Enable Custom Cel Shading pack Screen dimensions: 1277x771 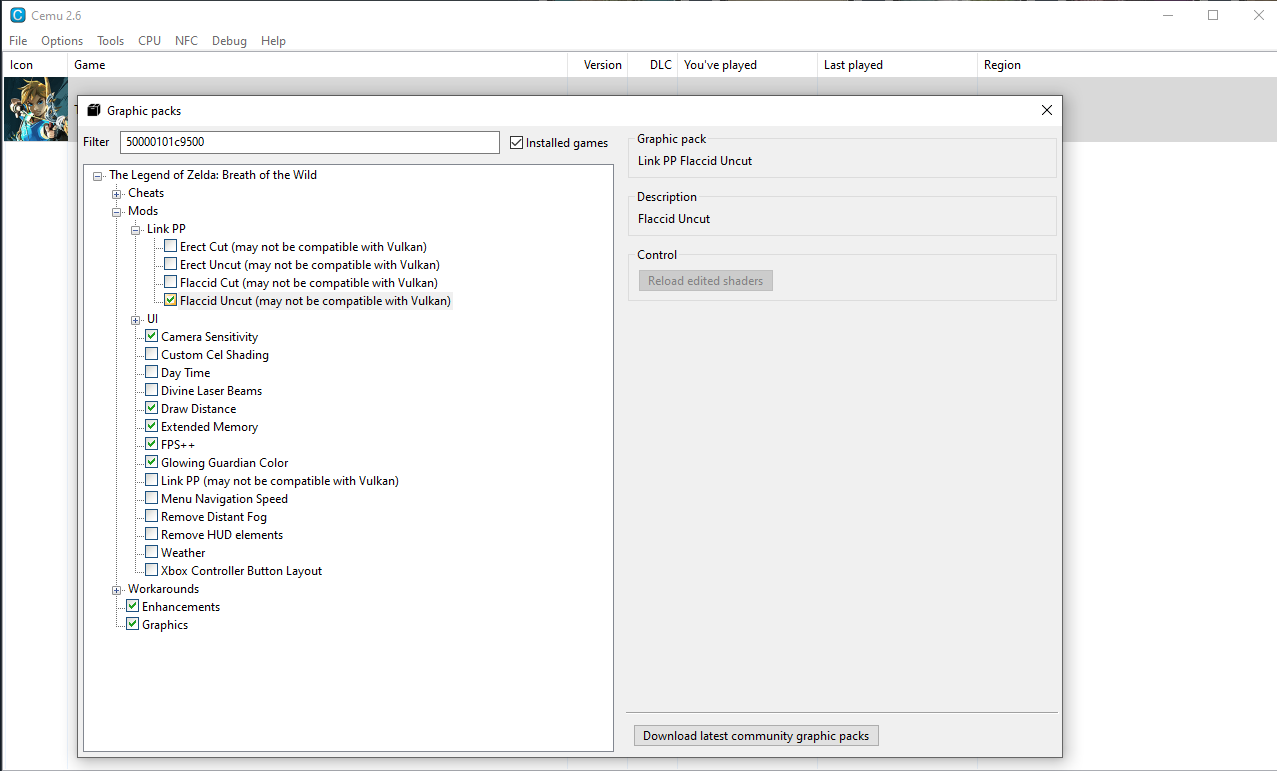(x=152, y=354)
